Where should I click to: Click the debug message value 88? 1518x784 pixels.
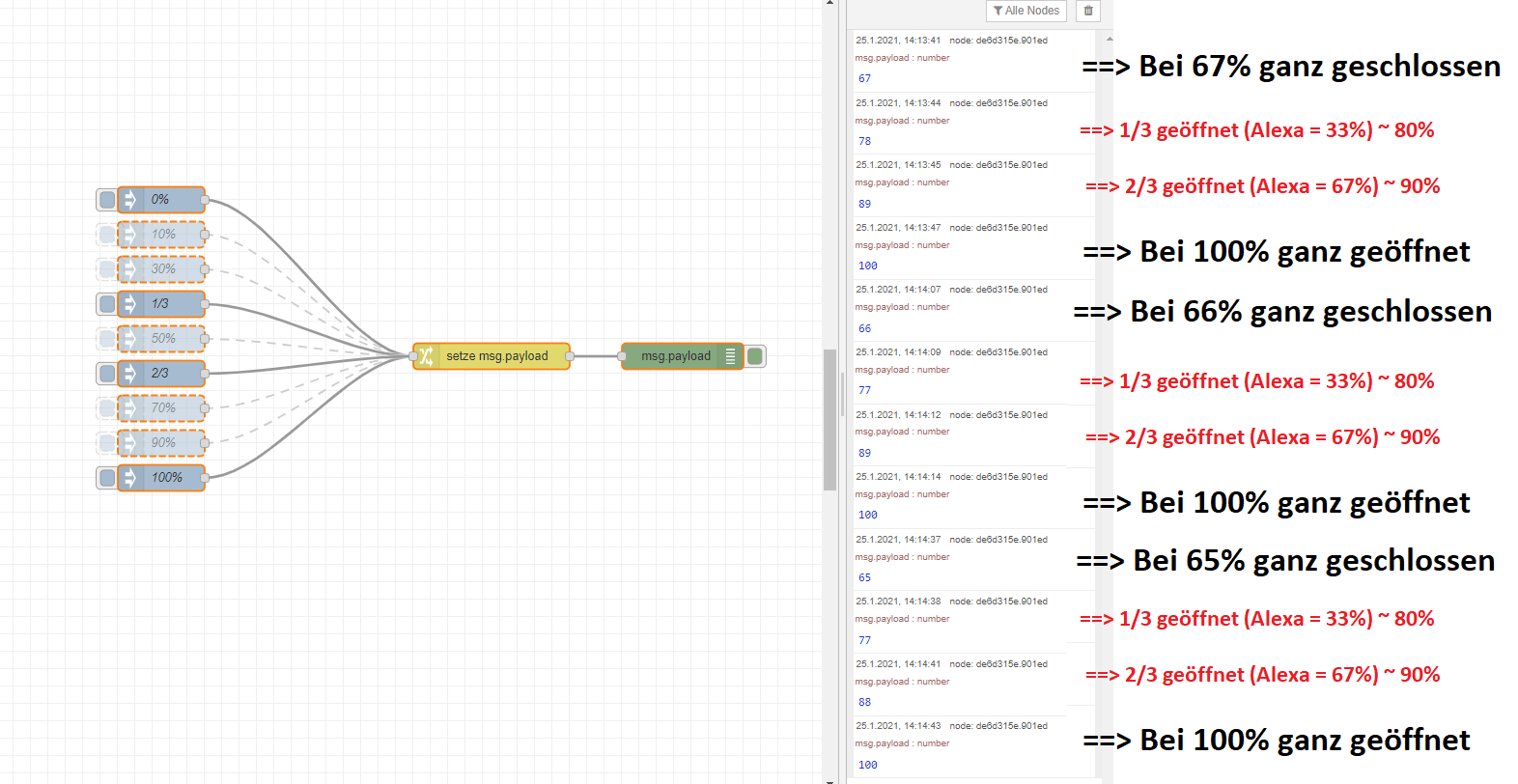(864, 702)
